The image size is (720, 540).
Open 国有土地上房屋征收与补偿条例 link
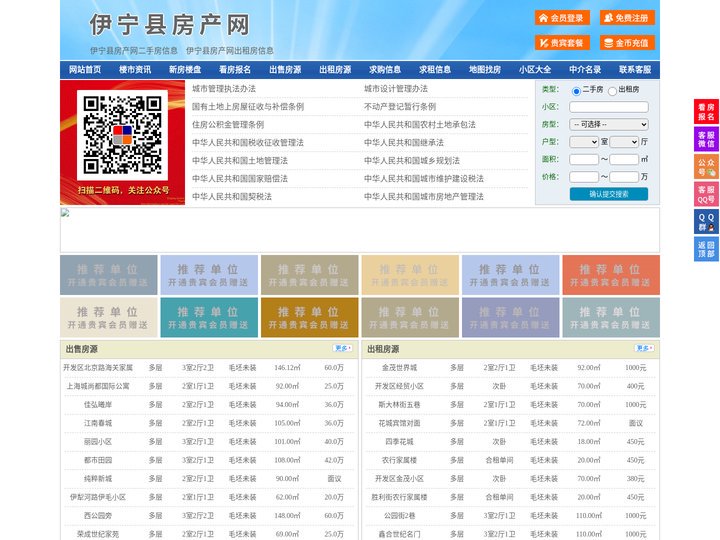248,107
